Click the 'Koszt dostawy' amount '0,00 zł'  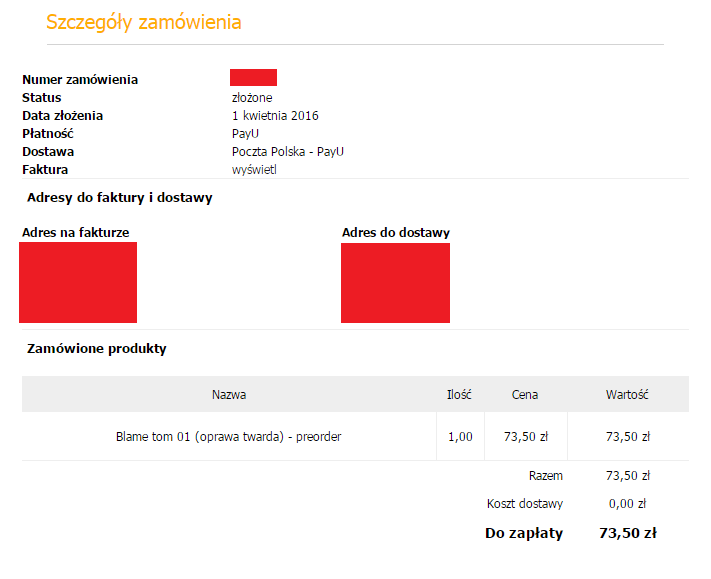pos(628,503)
